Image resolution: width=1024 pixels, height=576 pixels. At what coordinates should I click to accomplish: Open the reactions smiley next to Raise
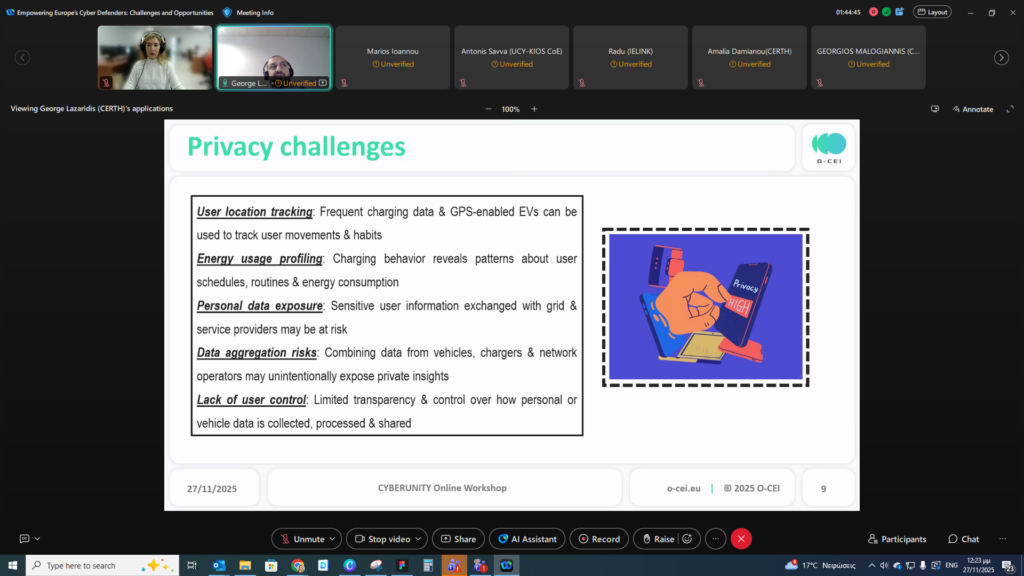pos(687,539)
